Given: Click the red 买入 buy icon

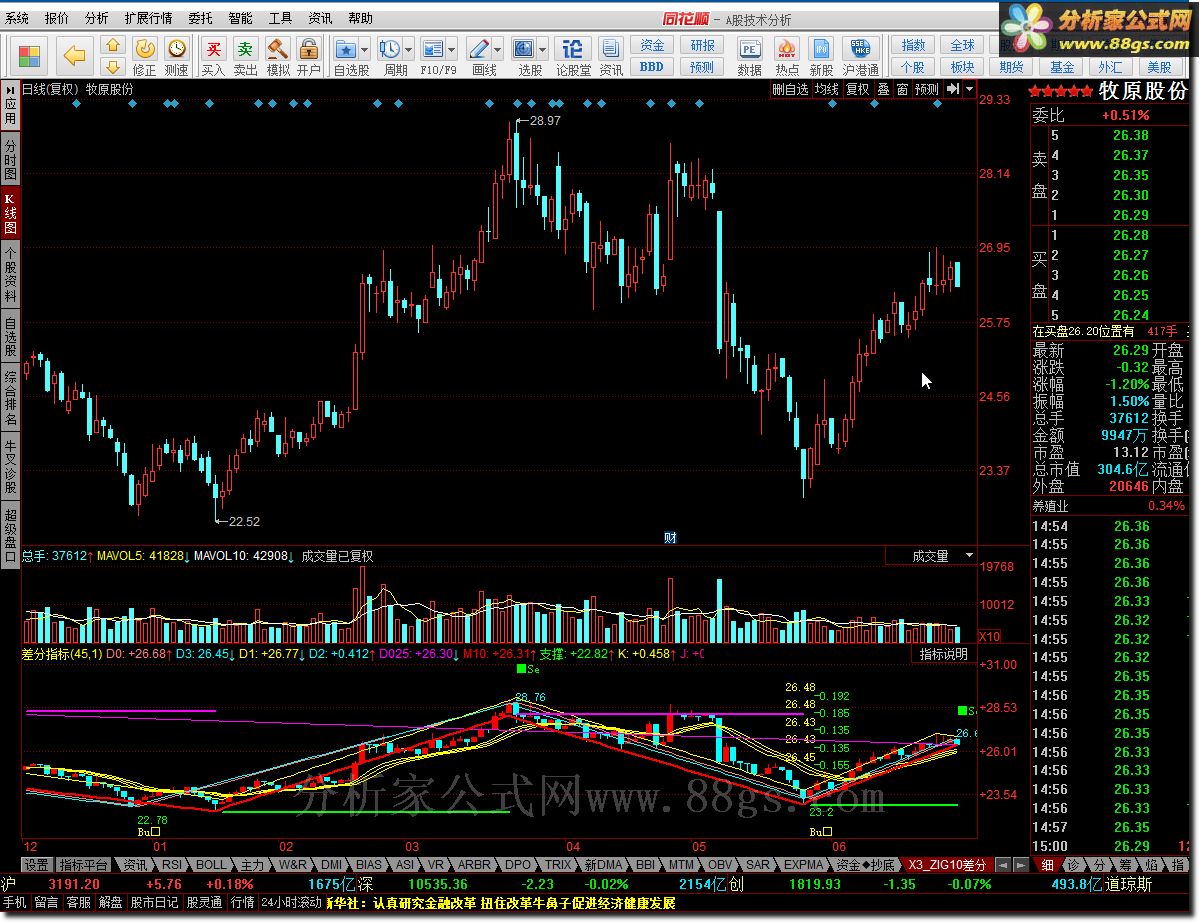Looking at the screenshot, I should pos(213,48).
